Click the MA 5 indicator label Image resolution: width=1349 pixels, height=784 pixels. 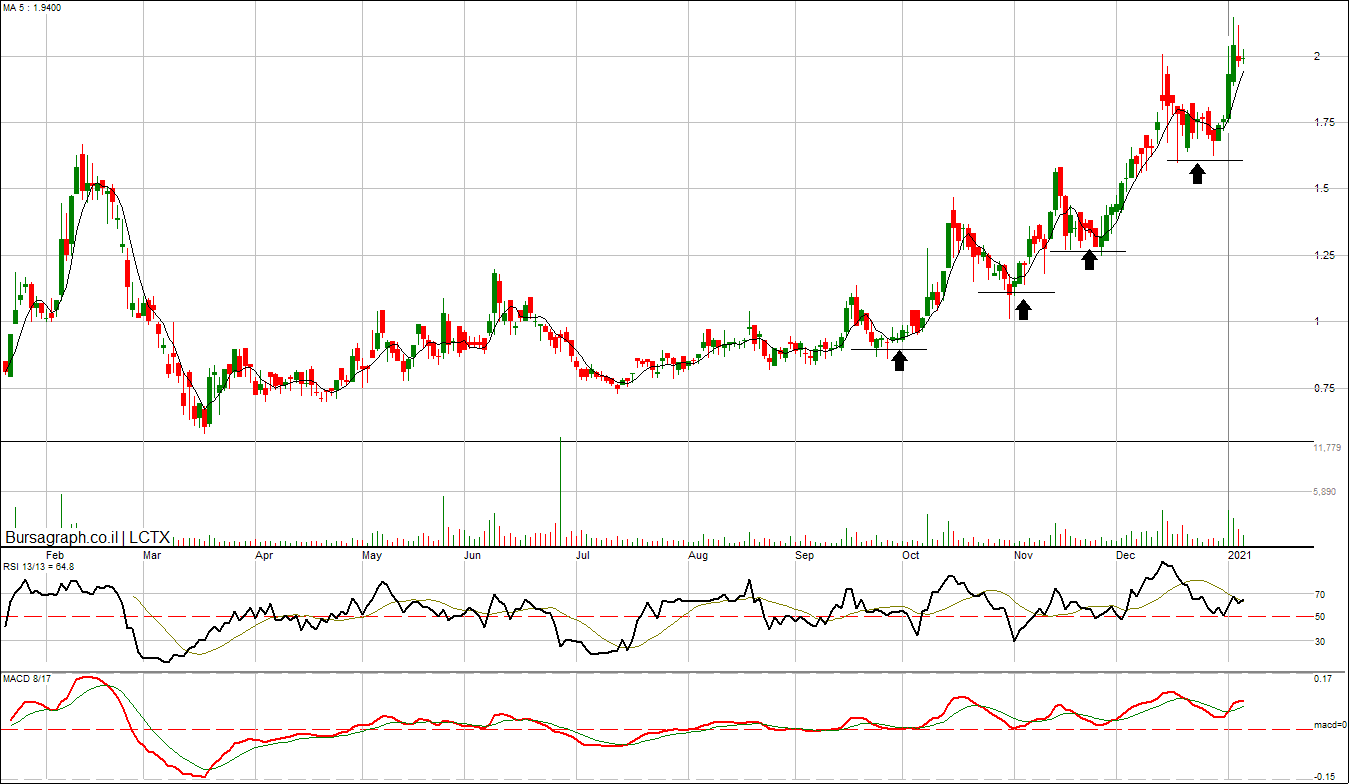coord(33,7)
